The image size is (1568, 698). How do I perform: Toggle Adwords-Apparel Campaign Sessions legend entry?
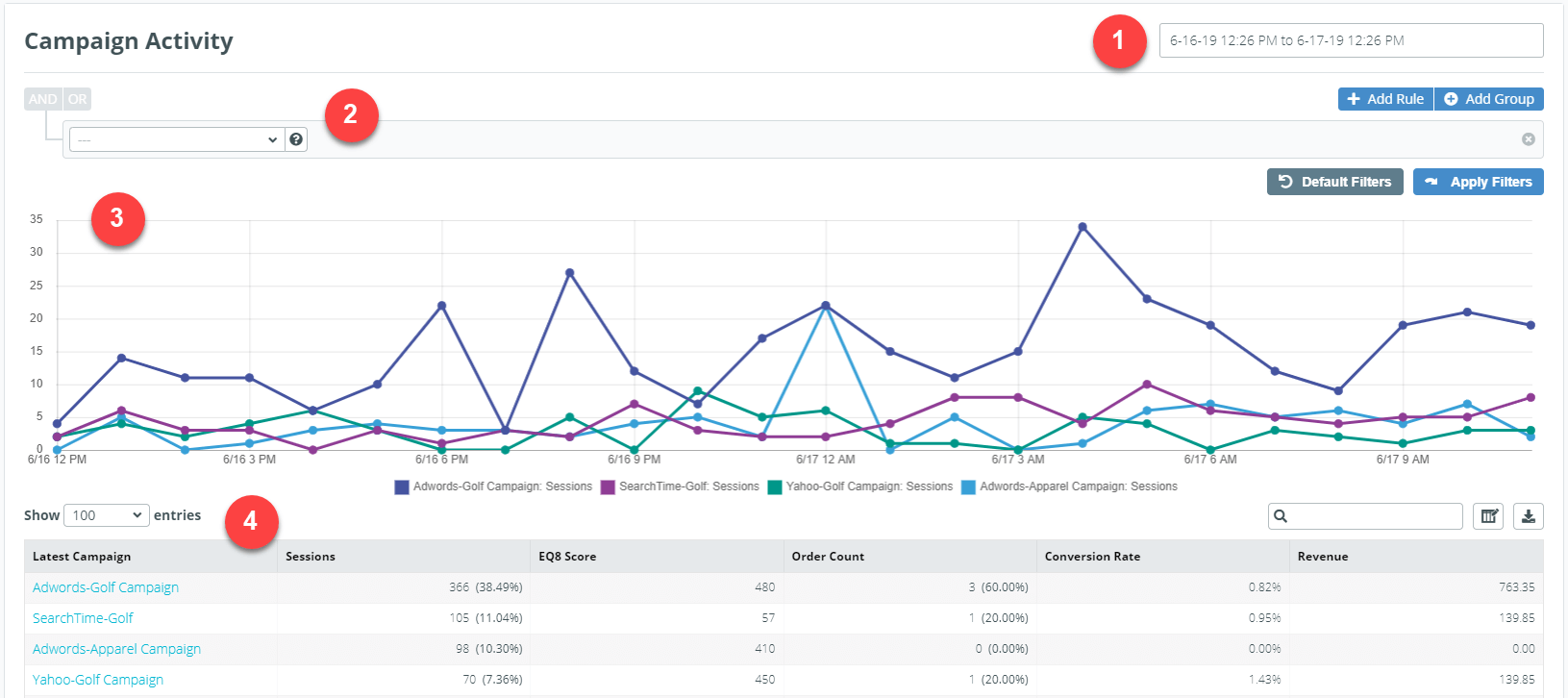tap(1069, 486)
